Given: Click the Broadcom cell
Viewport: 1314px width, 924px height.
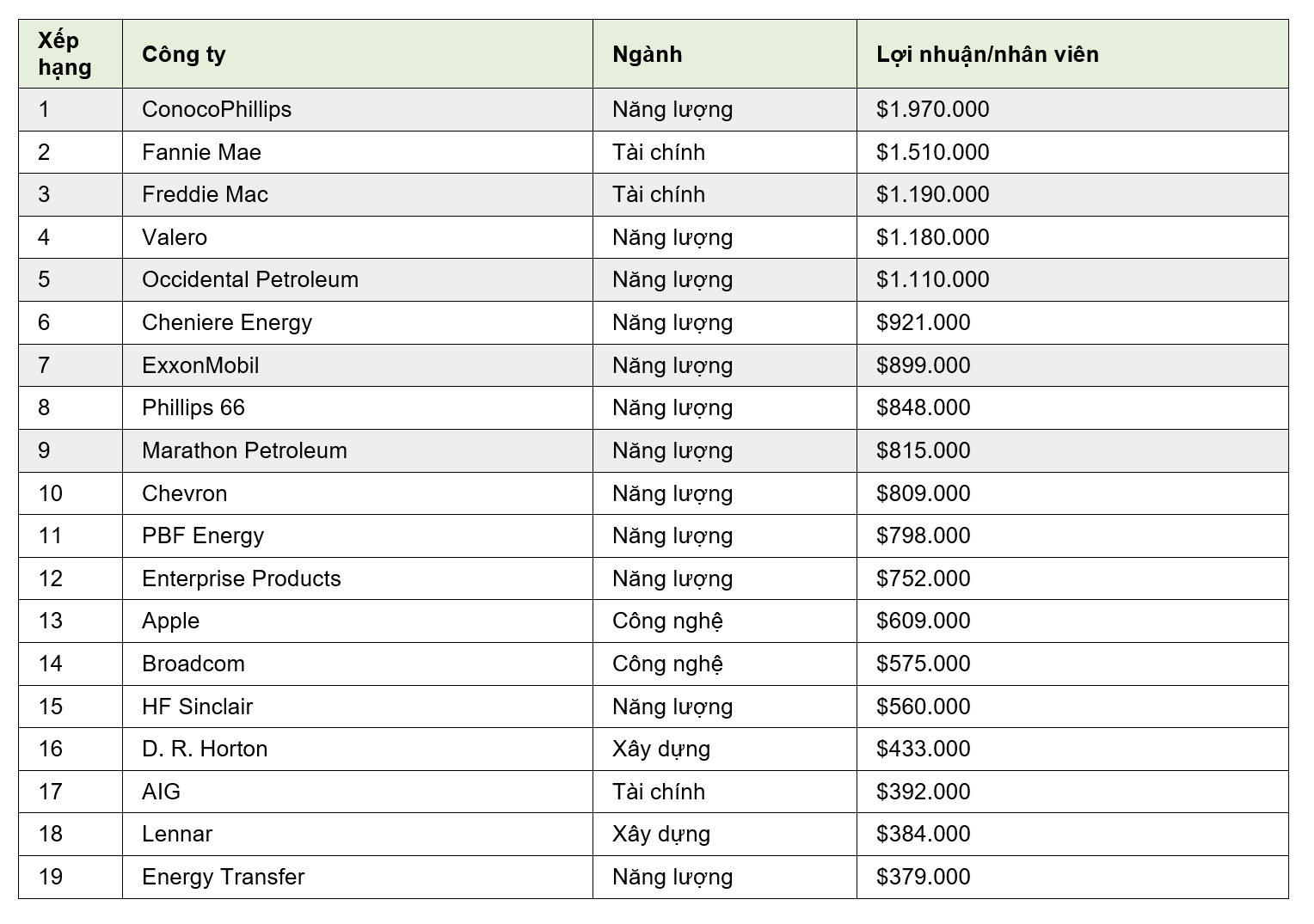Looking at the screenshot, I should click(193, 664).
